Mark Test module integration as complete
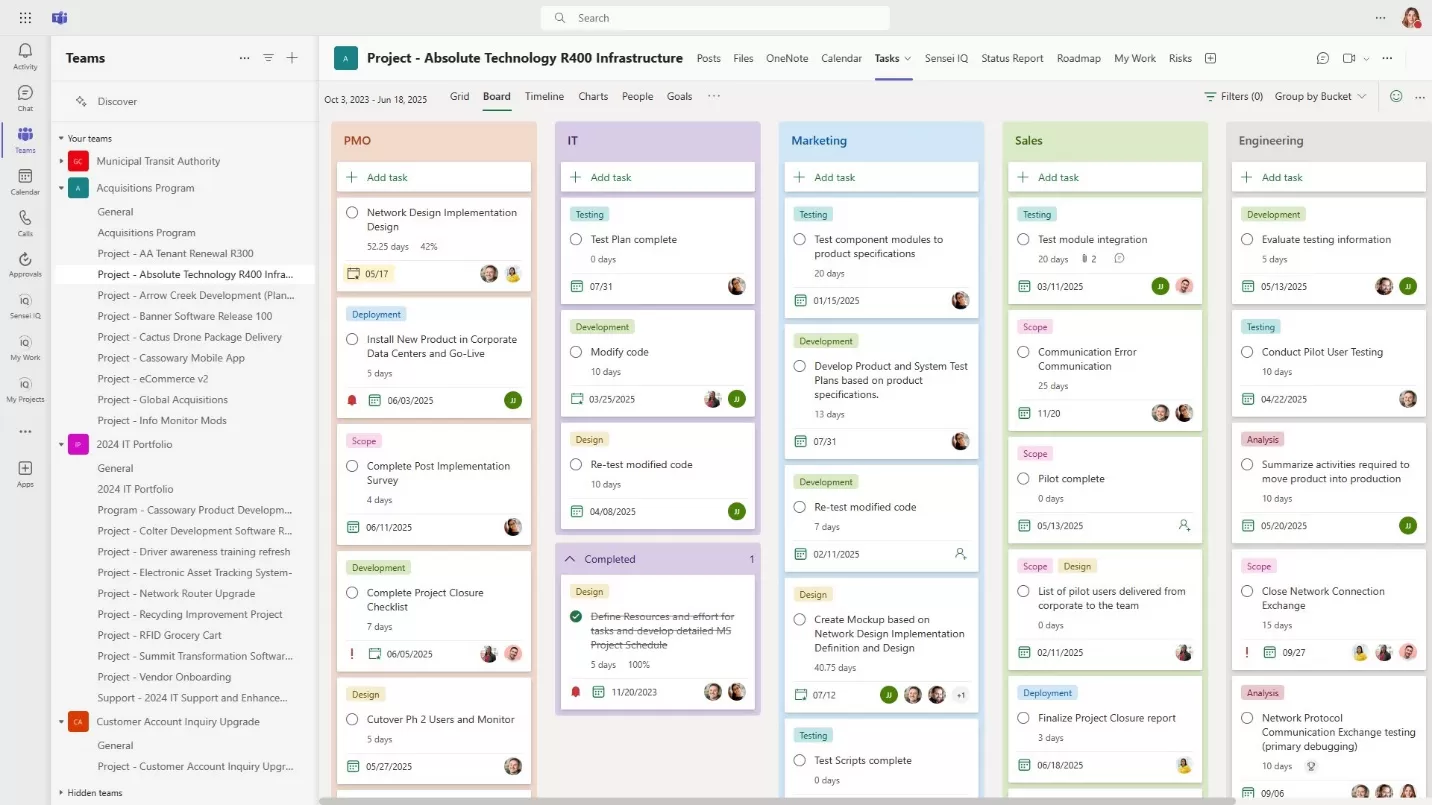The image size is (1432, 805). [1023, 239]
